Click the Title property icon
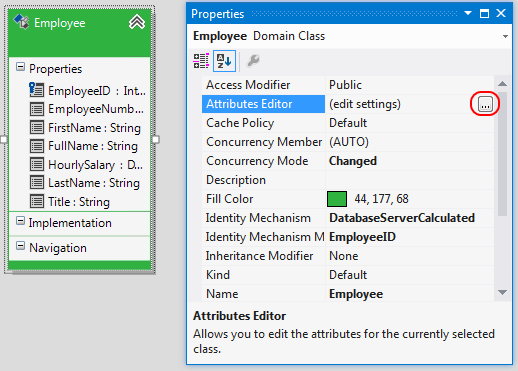The width and height of the screenshot is (518, 371). pyautogui.click(x=37, y=202)
